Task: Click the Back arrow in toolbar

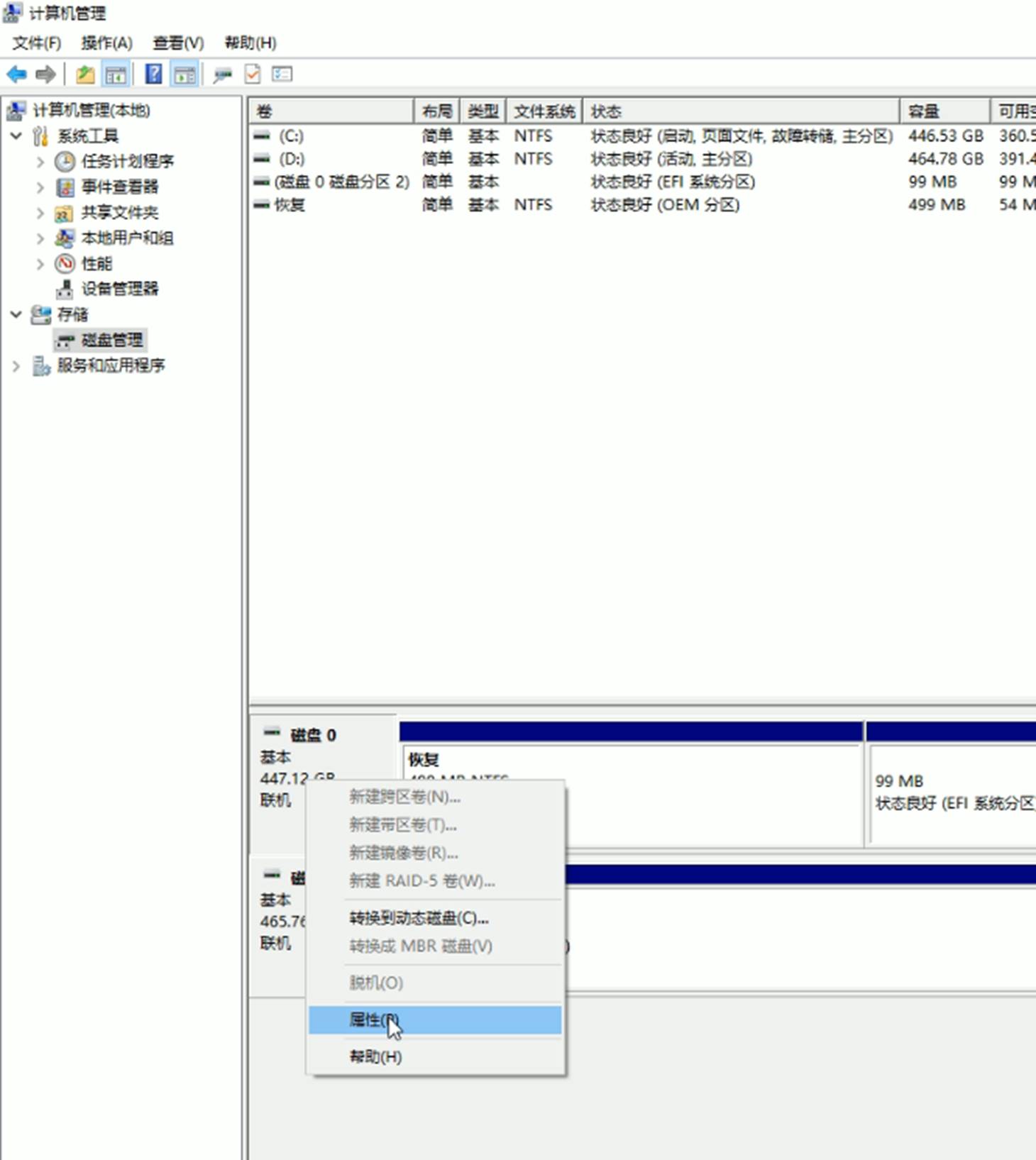Action: tap(16, 74)
